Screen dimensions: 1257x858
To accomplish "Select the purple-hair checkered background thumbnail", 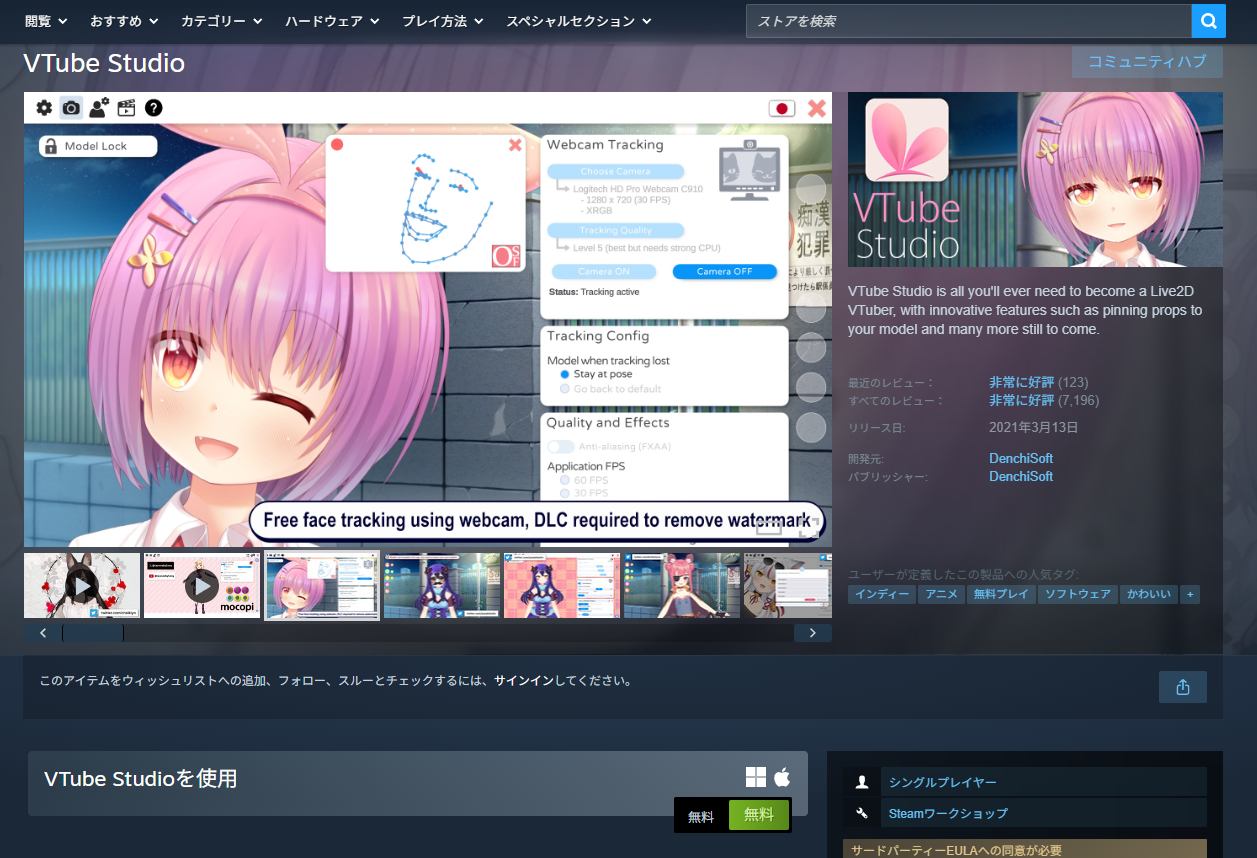I will click(x=562, y=585).
